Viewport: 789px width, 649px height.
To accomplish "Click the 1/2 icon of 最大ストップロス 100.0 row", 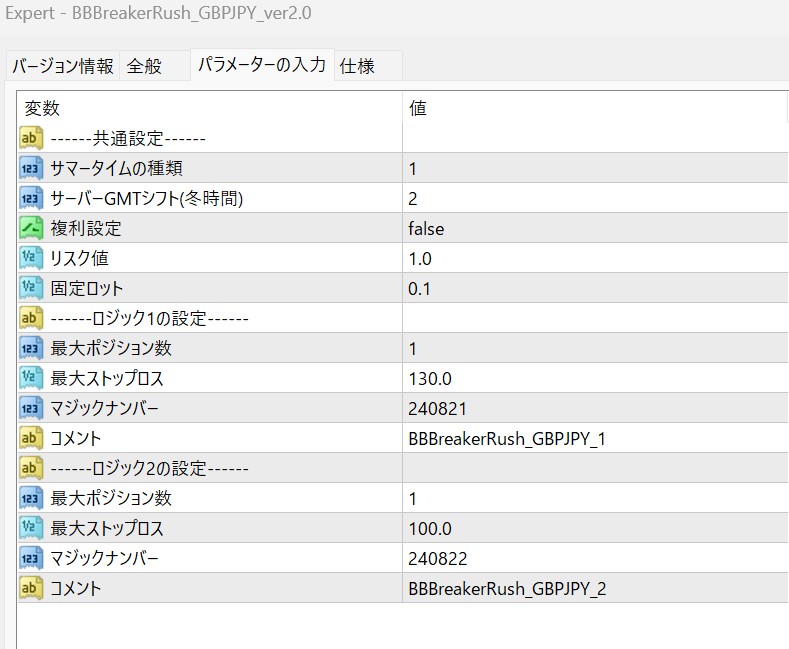I will pyautogui.click(x=31, y=528).
